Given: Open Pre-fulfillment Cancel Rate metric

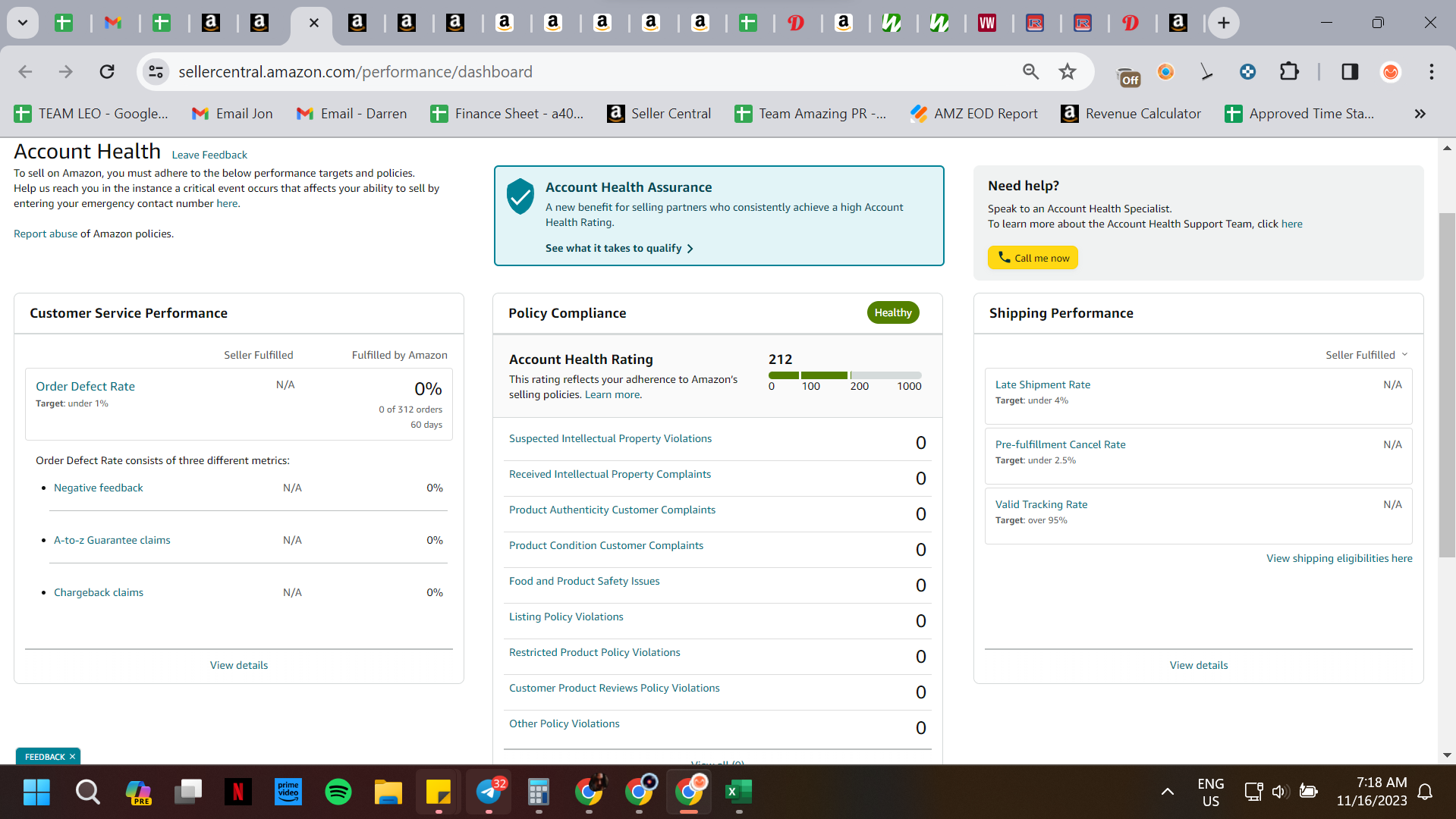Looking at the screenshot, I should coord(1061,444).
